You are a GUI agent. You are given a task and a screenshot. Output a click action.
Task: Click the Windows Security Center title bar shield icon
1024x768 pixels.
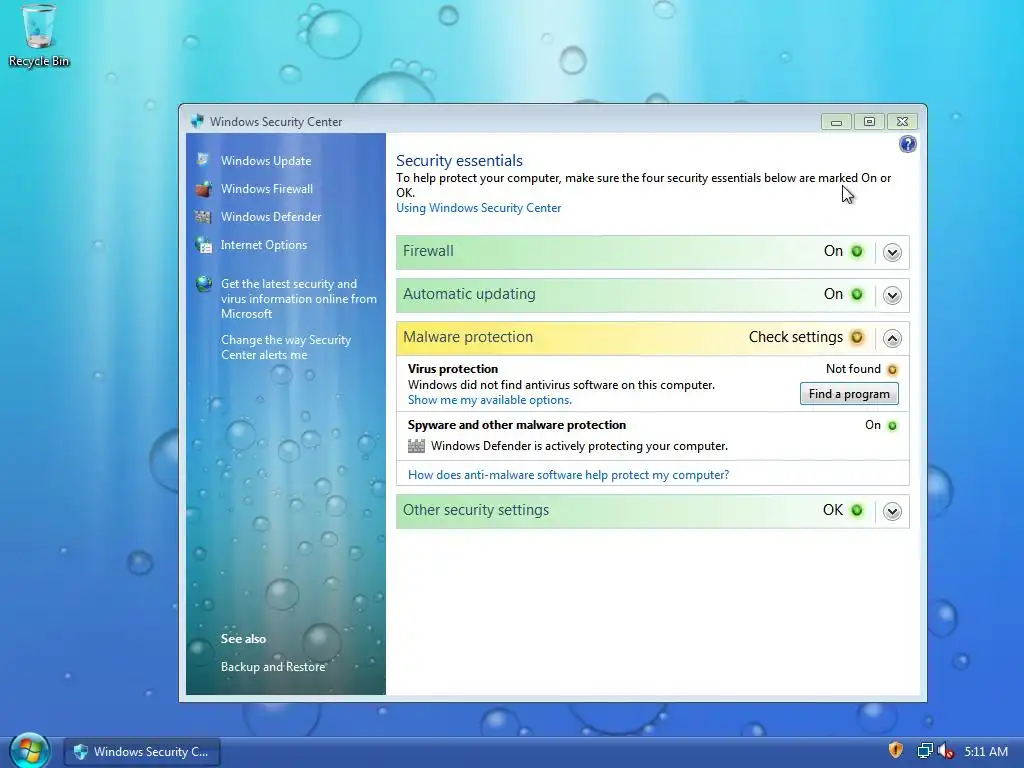197,121
